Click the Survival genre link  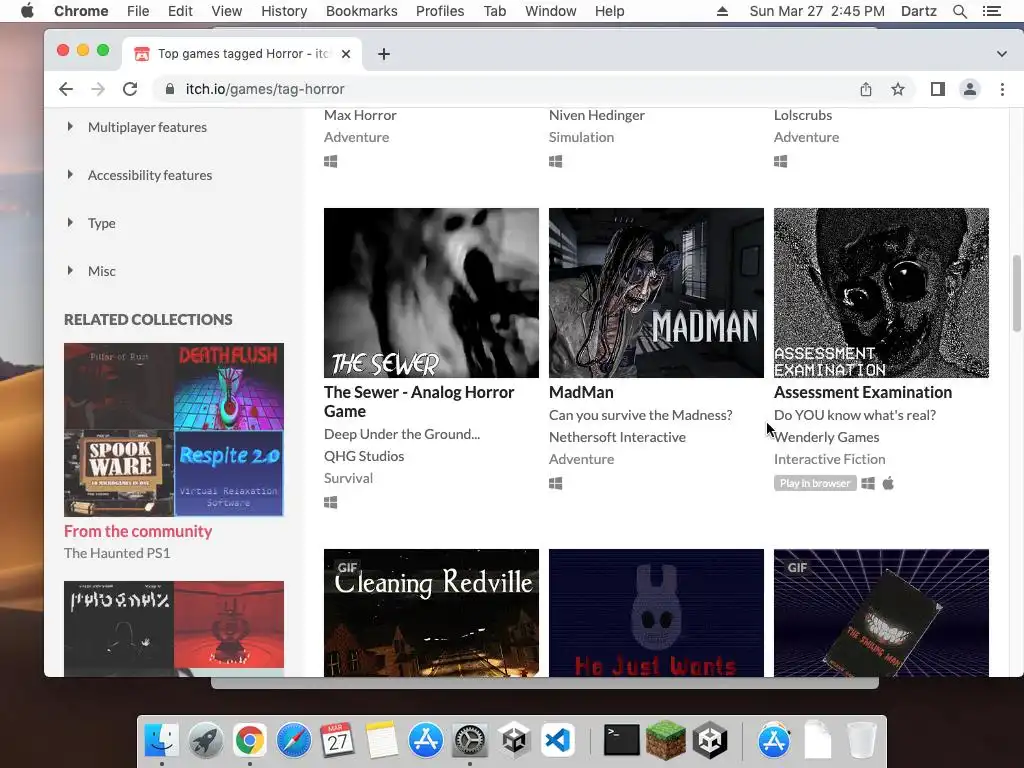coord(348,478)
